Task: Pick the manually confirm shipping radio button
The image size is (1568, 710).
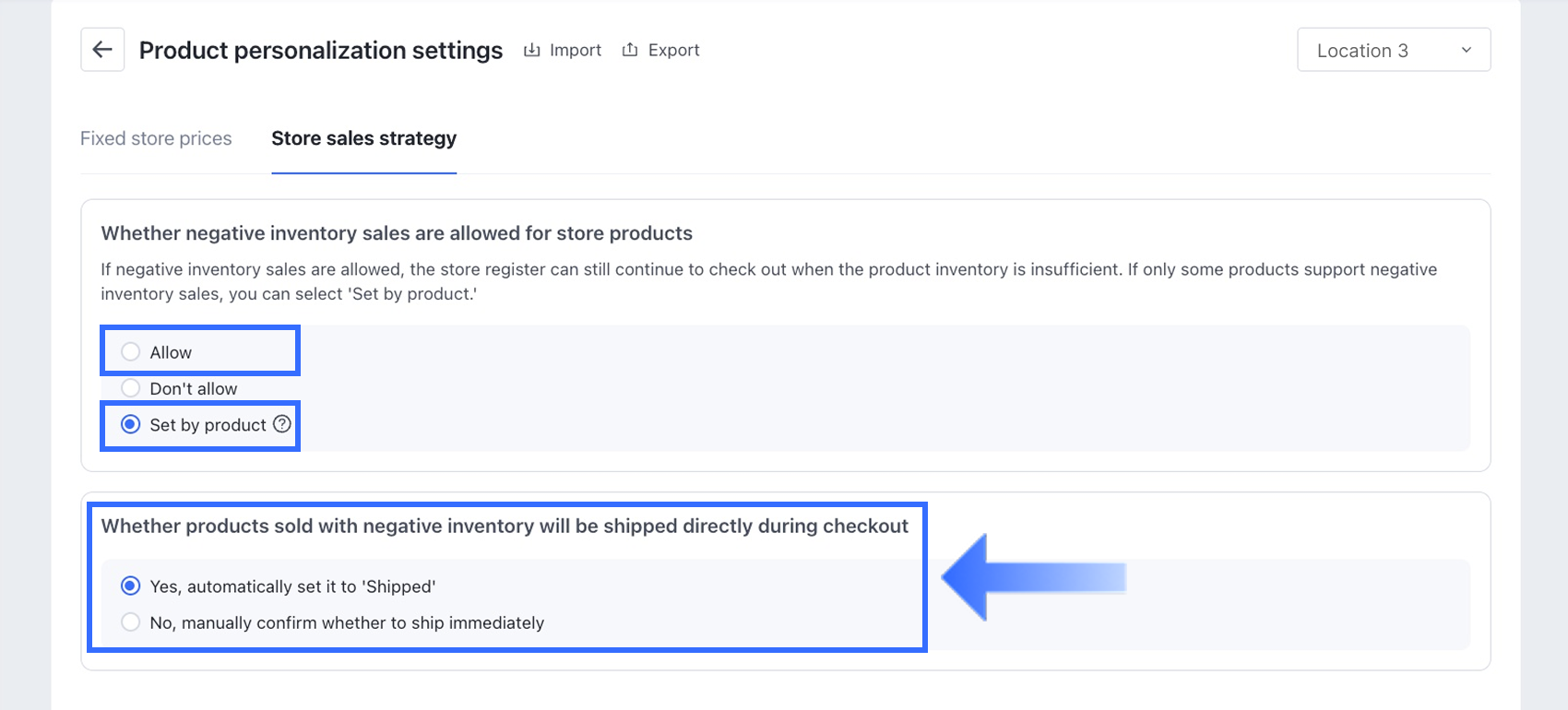Action: point(131,622)
